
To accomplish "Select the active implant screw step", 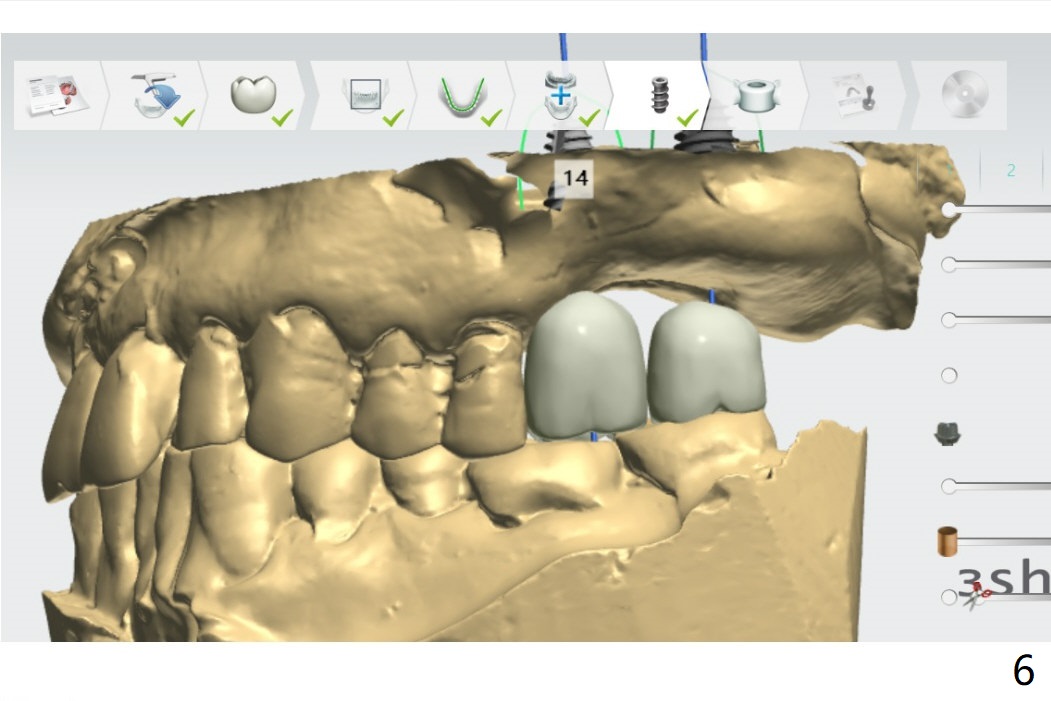I will pyautogui.click(x=659, y=95).
